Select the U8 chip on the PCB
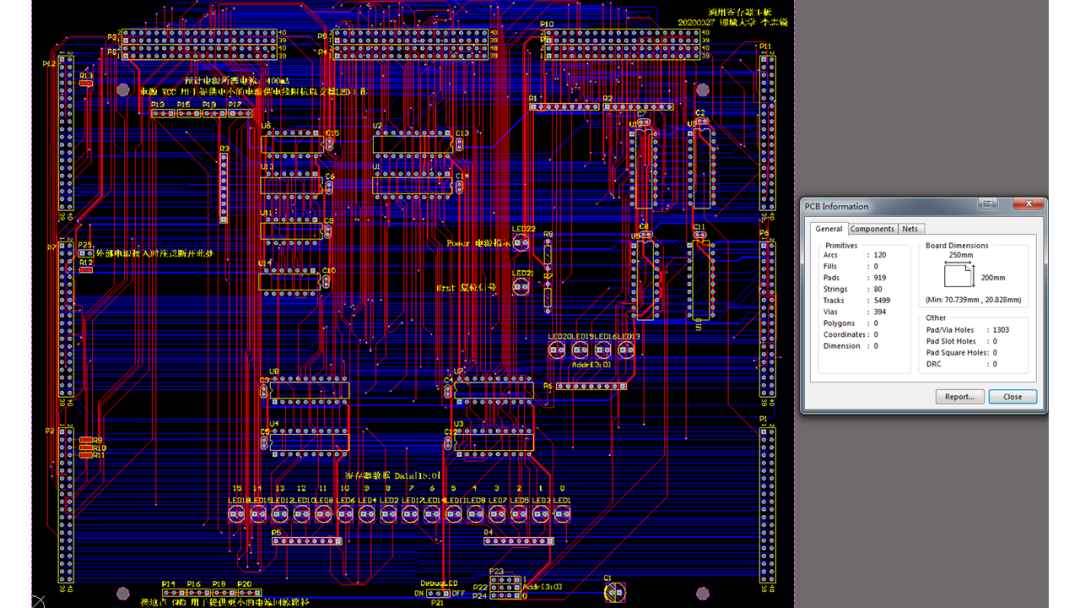This screenshot has width=1080, height=608. pyautogui.click(x=310, y=390)
